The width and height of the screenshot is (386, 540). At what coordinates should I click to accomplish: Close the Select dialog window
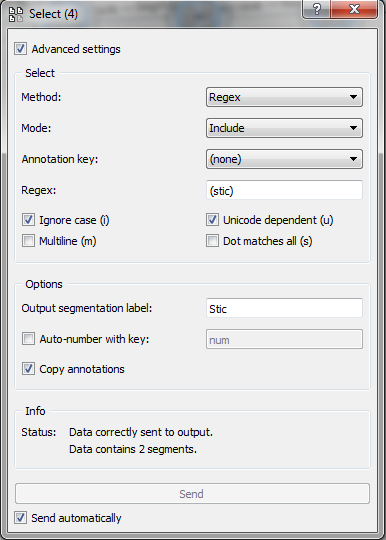(354, 9)
